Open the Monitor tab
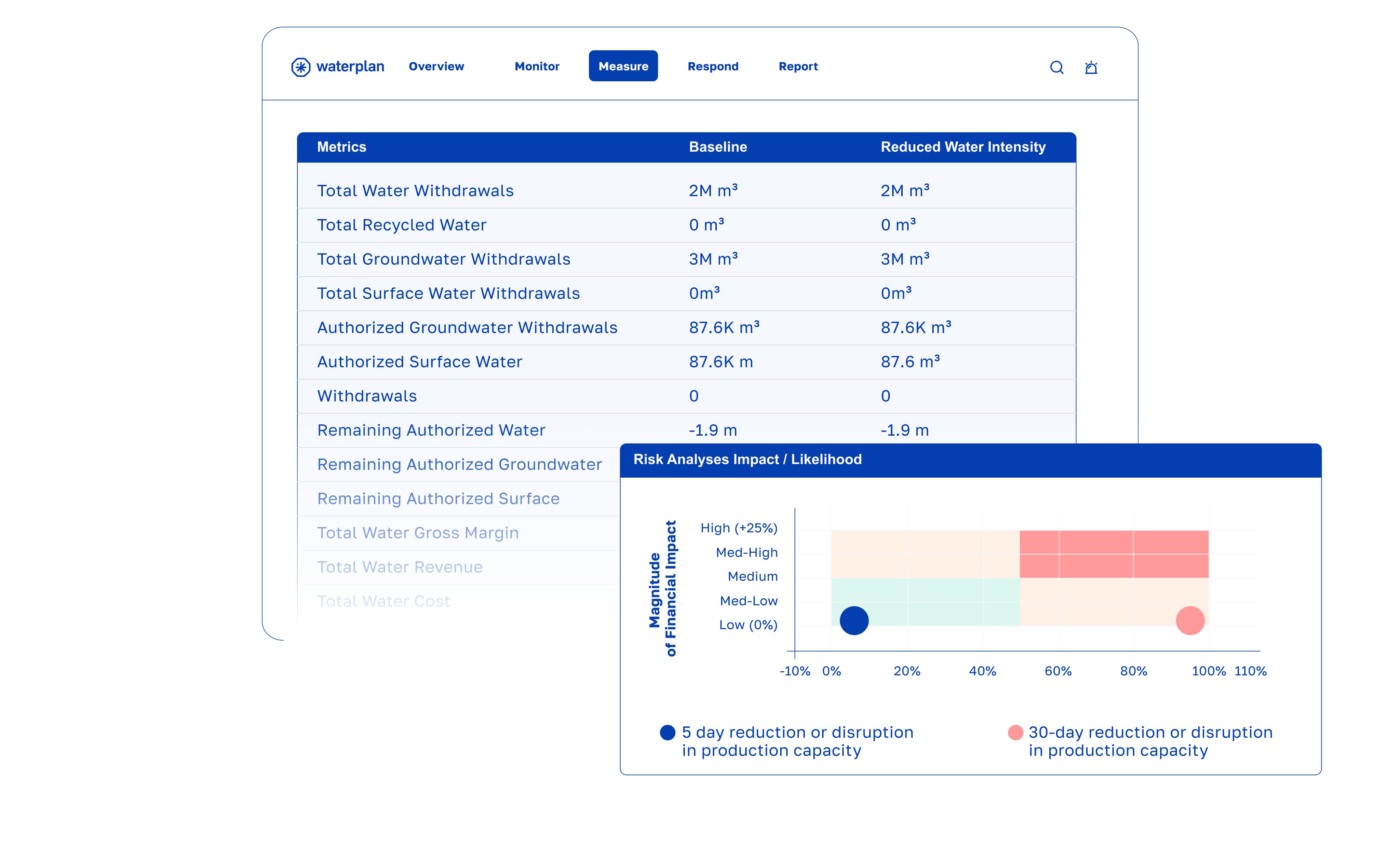1400x861 pixels. [x=537, y=67]
